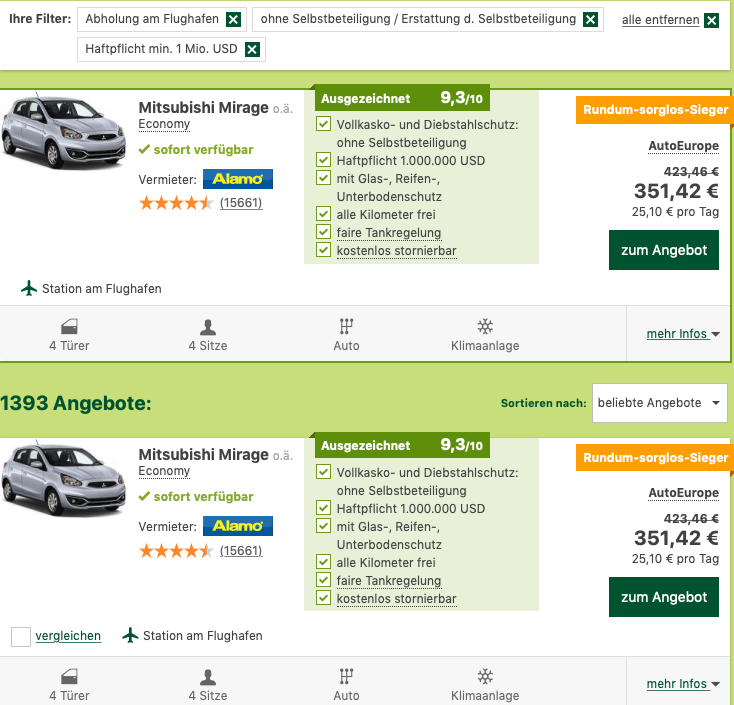Click the 'Ausgezeichnet 9,3/10' badge in the top offer
734x705 pixels.
[402, 98]
